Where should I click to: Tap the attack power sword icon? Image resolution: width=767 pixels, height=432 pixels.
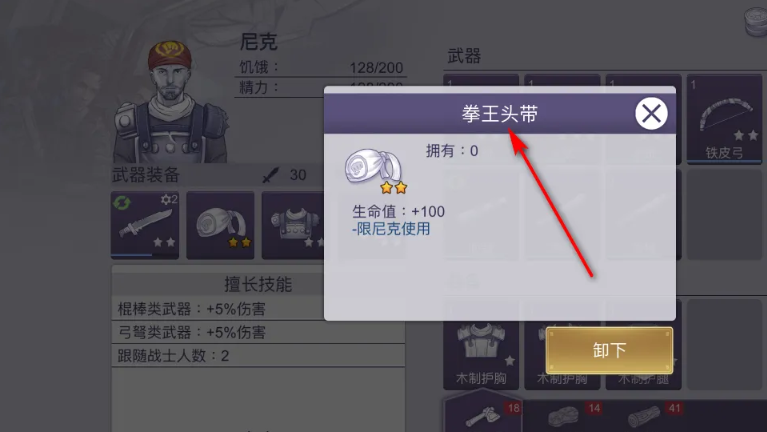click(x=270, y=175)
